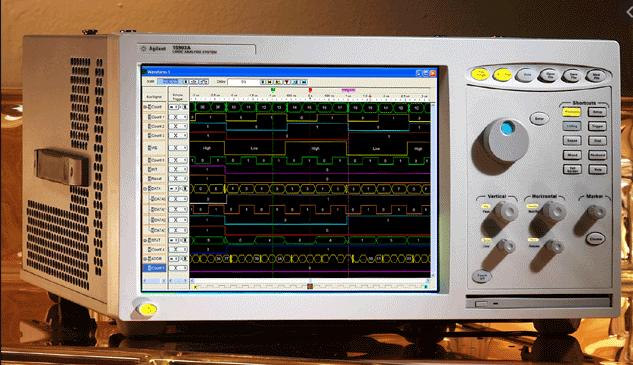This screenshot has height=365, width=633.
Task: Expand the ADDR bus signal group
Action: point(145,259)
